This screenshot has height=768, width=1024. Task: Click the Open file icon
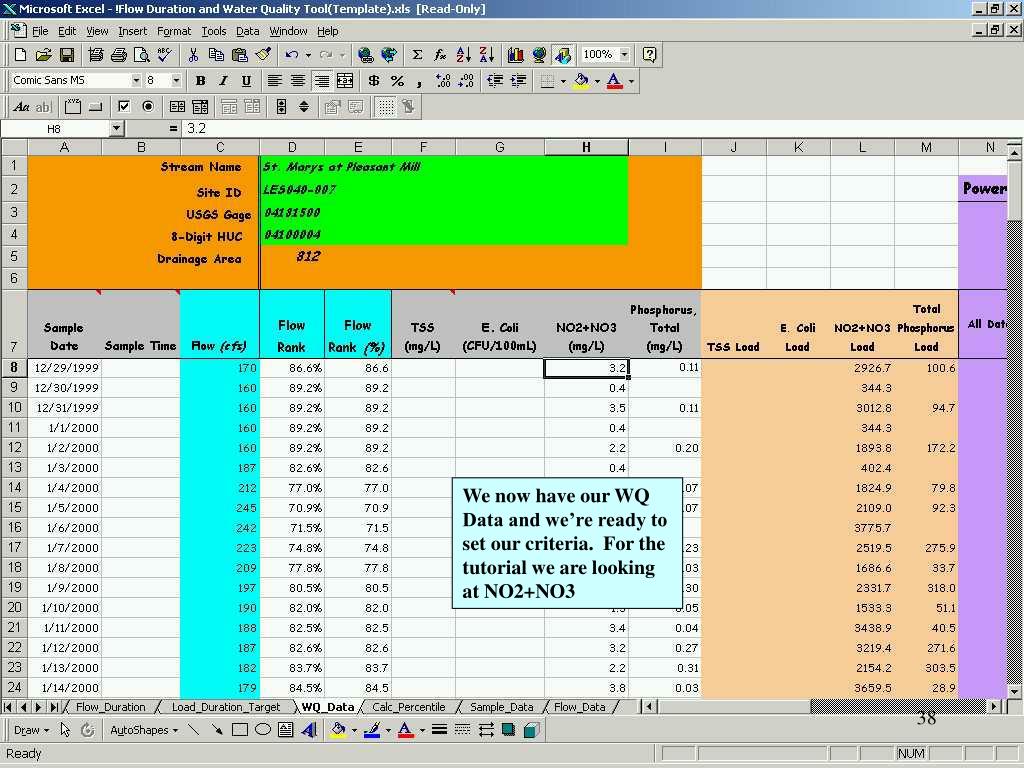point(43,55)
